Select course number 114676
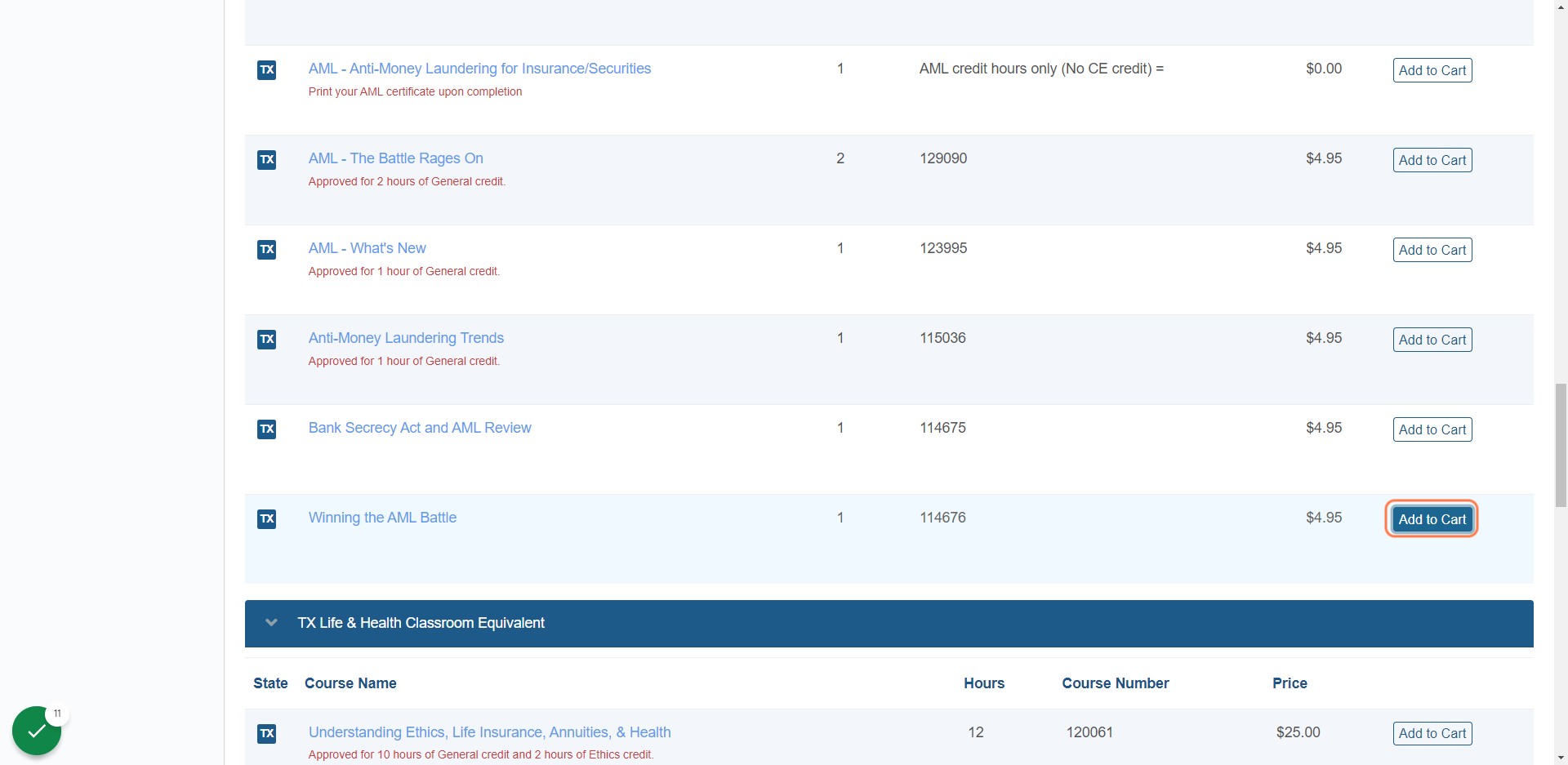Viewport: 1568px width, 765px height. click(942, 518)
